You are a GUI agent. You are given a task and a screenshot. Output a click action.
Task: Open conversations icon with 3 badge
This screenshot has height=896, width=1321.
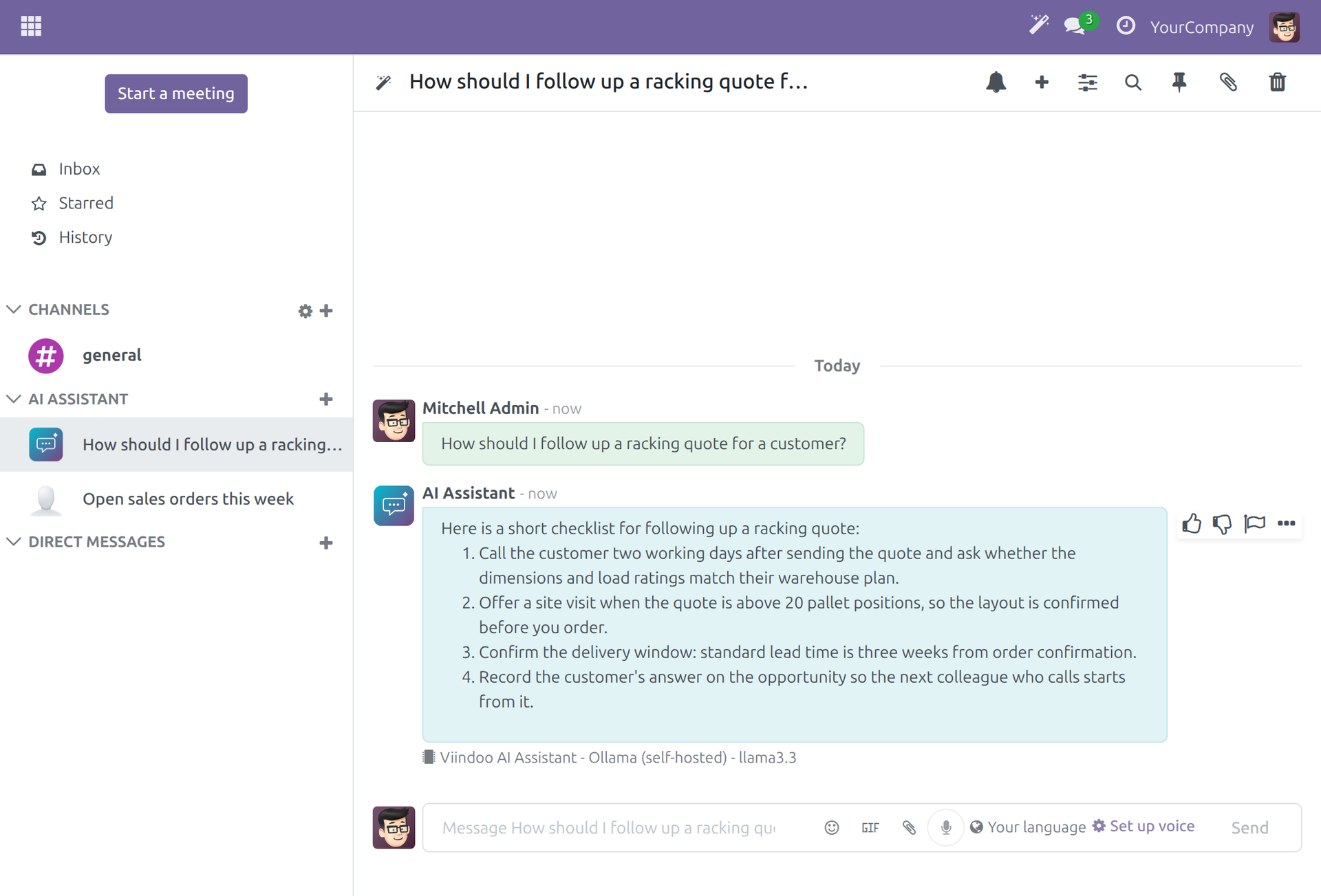pyautogui.click(x=1080, y=25)
